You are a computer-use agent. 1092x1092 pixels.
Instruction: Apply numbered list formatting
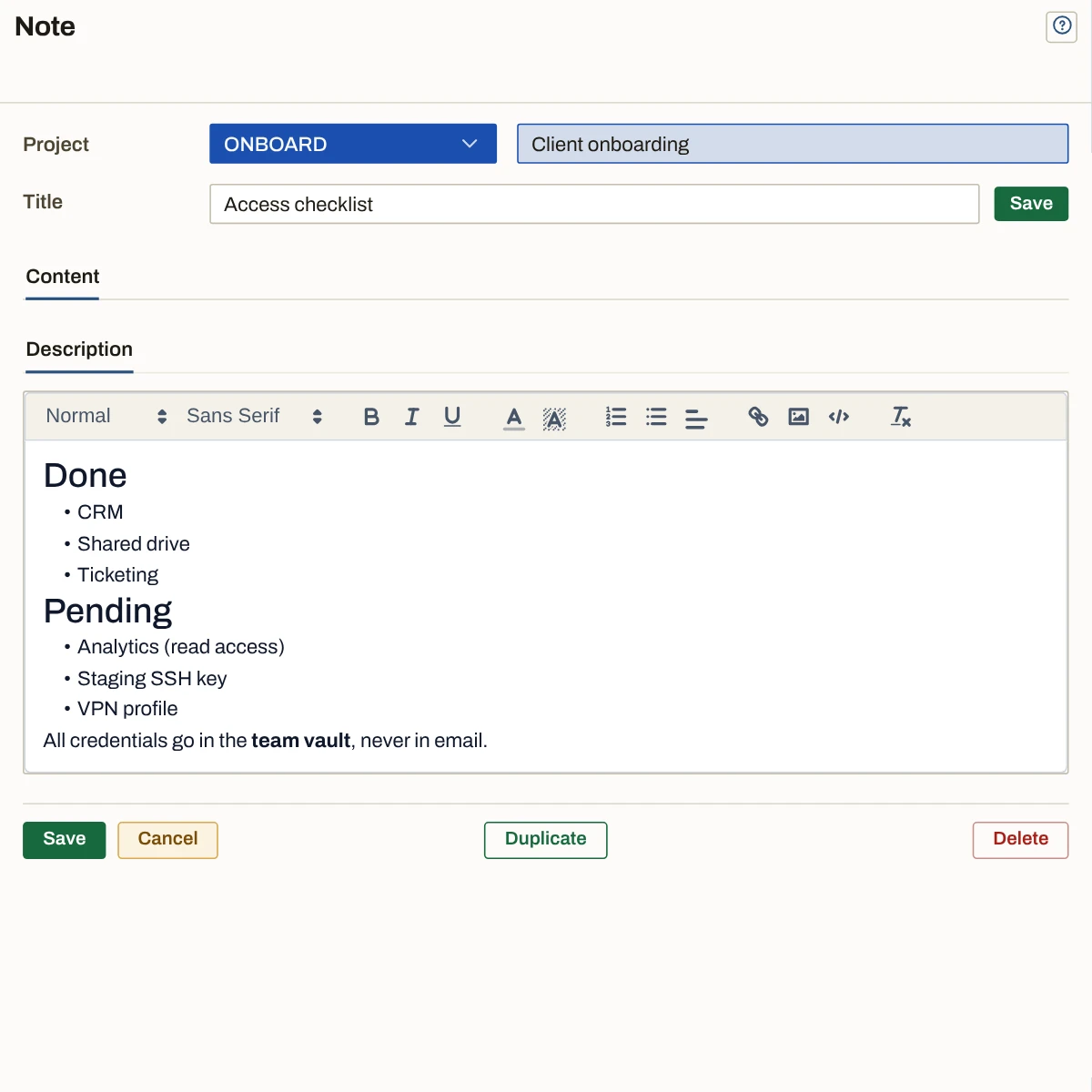(616, 417)
